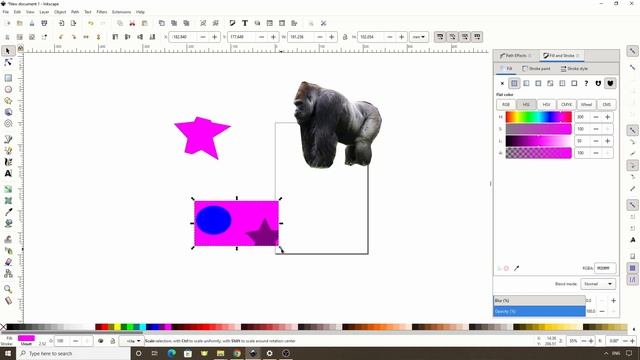Screen dimensions: 640x360
Task: Choose Linear gradient paint option
Action: pos(526,83)
